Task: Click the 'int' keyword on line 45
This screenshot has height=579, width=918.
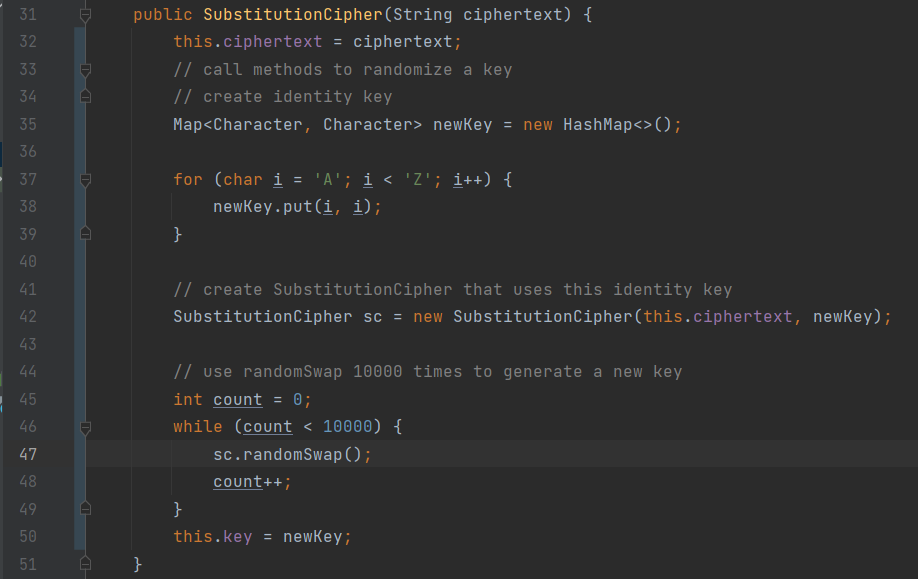Action: (x=187, y=400)
